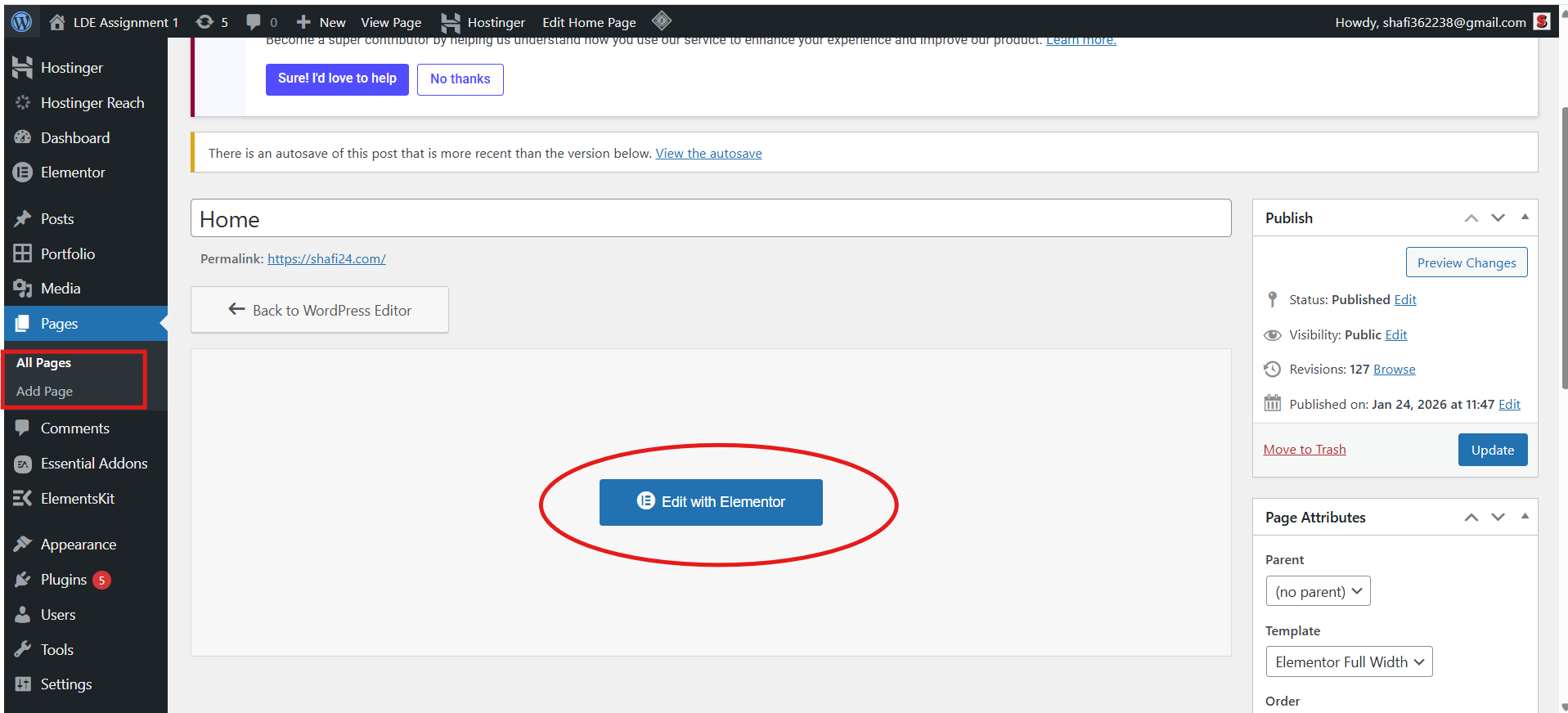Viewport: 1568px width, 713px height.
Task: Click the Edit with Elementor button
Action: coord(711,502)
